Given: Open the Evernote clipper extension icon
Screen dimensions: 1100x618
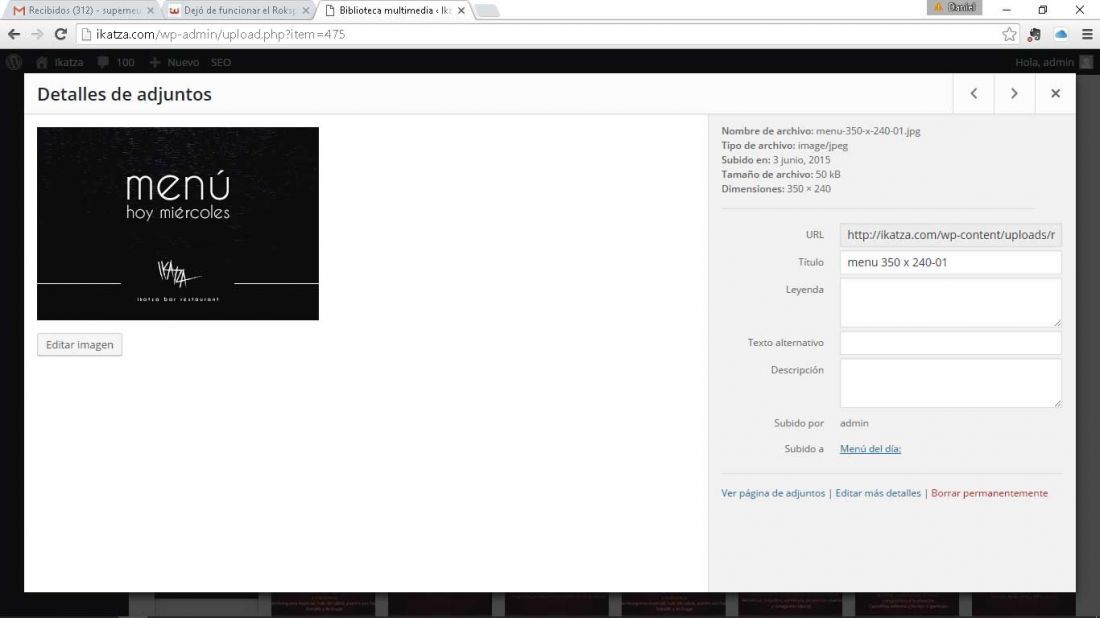Looking at the screenshot, I should coord(1034,34).
